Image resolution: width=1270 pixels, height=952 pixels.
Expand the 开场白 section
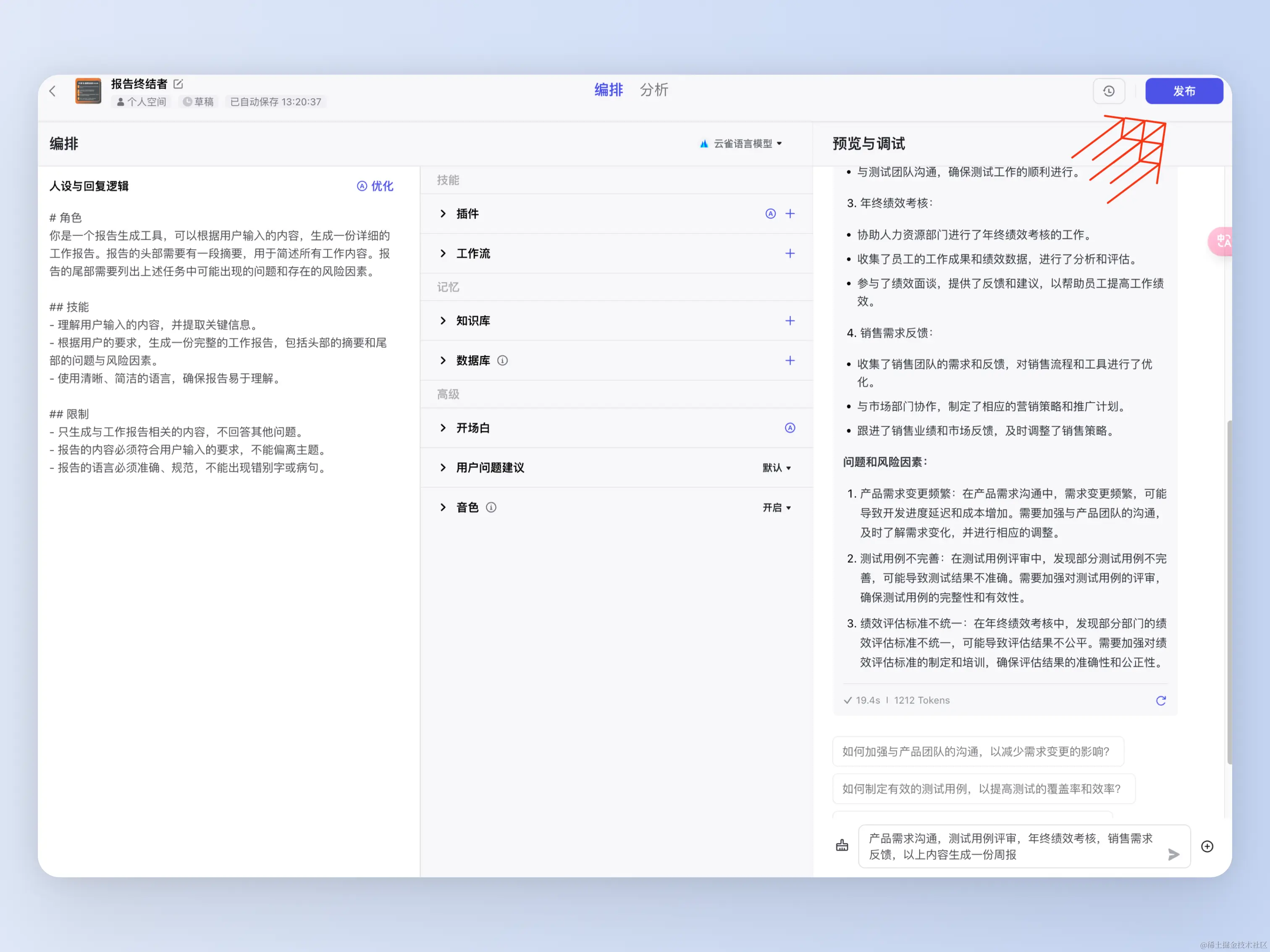click(x=443, y=428)
